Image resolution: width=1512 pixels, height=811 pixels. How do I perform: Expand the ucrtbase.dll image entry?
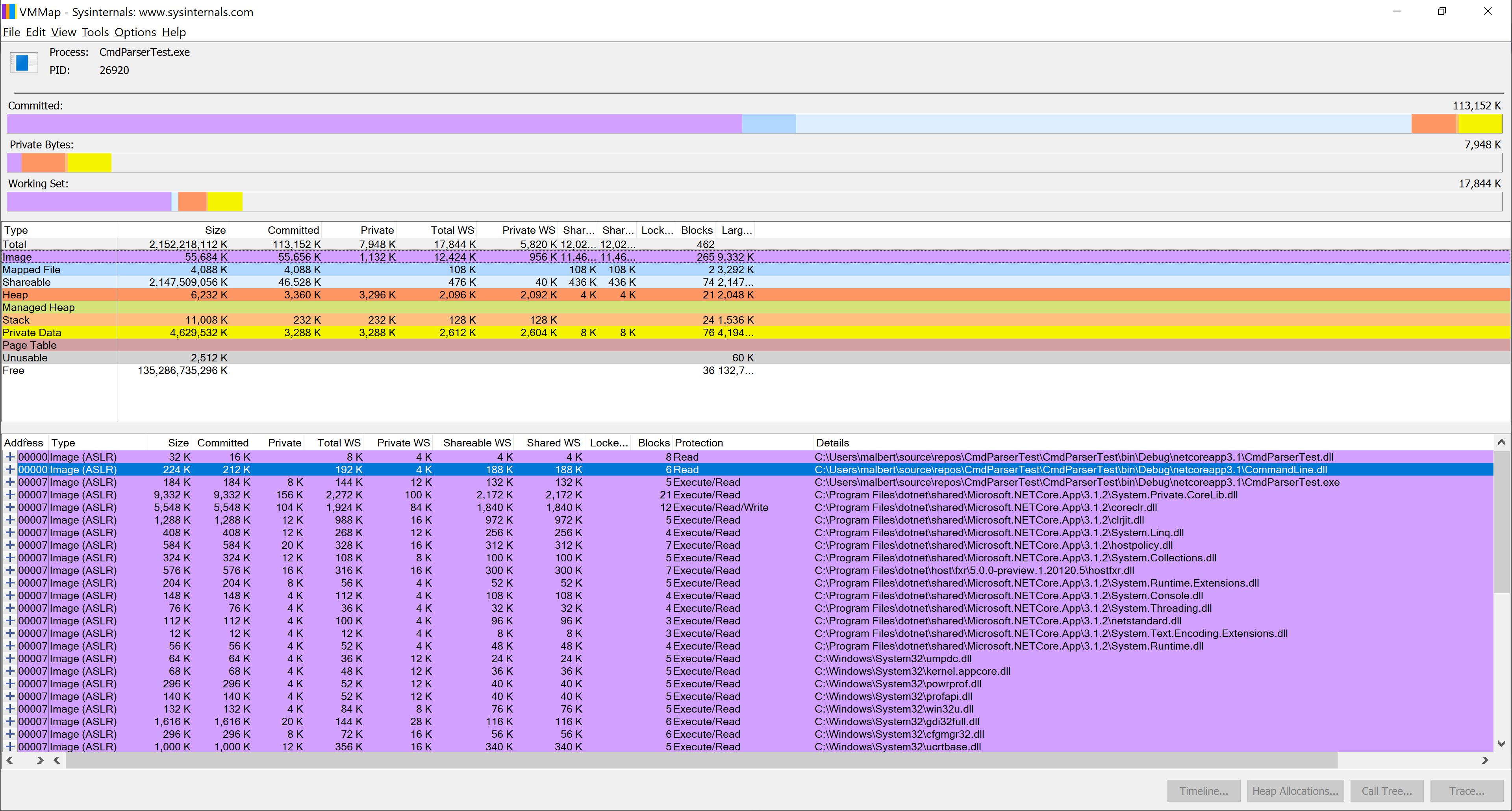pyautogui.click(x=10, y=746)
